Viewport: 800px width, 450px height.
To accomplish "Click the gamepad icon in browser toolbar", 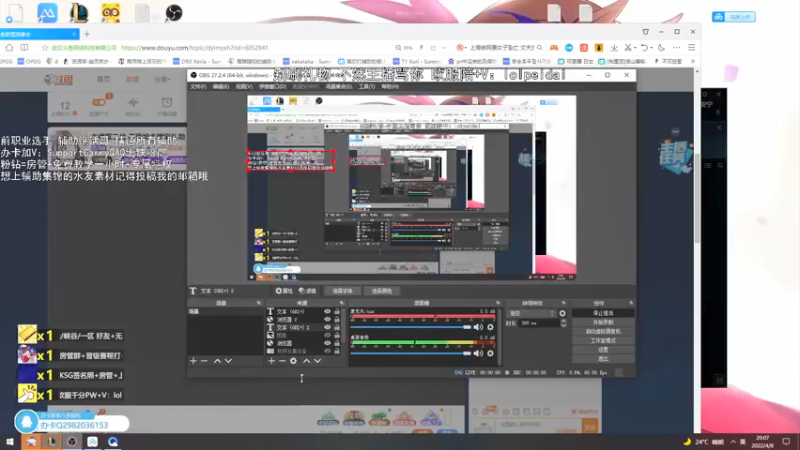I will coord(554,47).
